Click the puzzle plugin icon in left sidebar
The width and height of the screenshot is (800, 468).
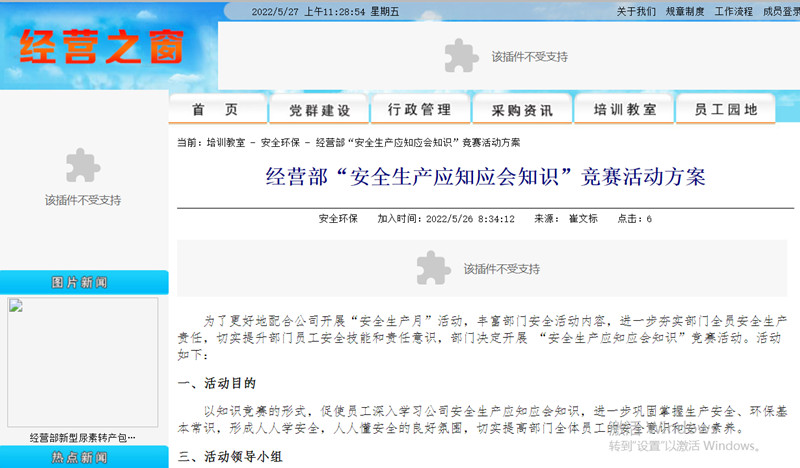click(82, 166)
